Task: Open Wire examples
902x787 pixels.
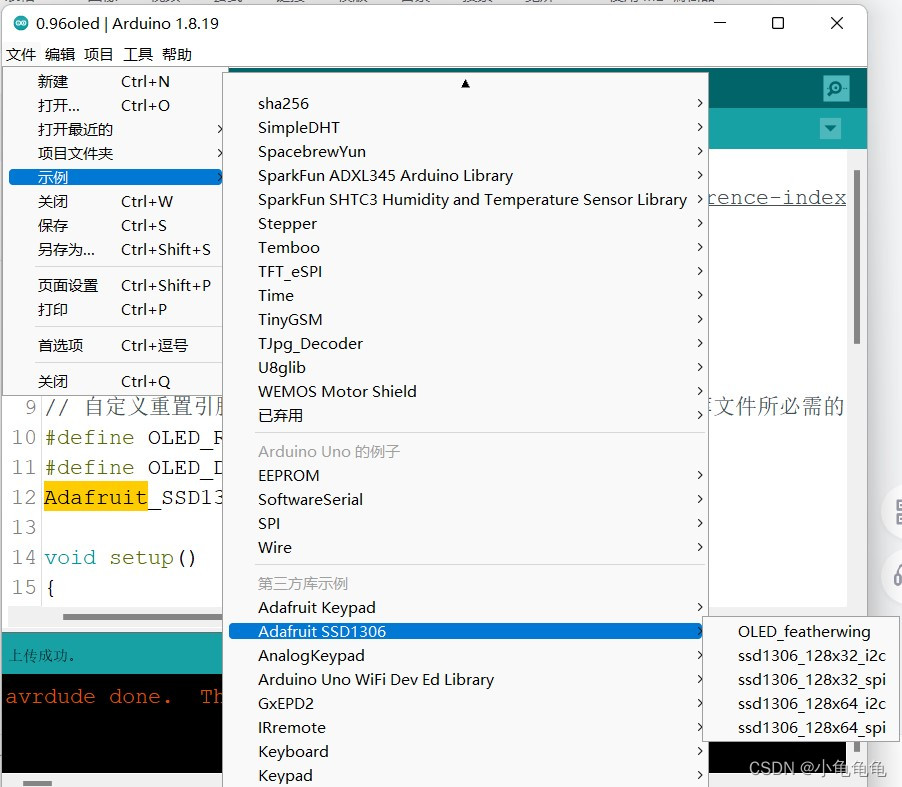Action: pyautogui.click(x=467, y=548)
